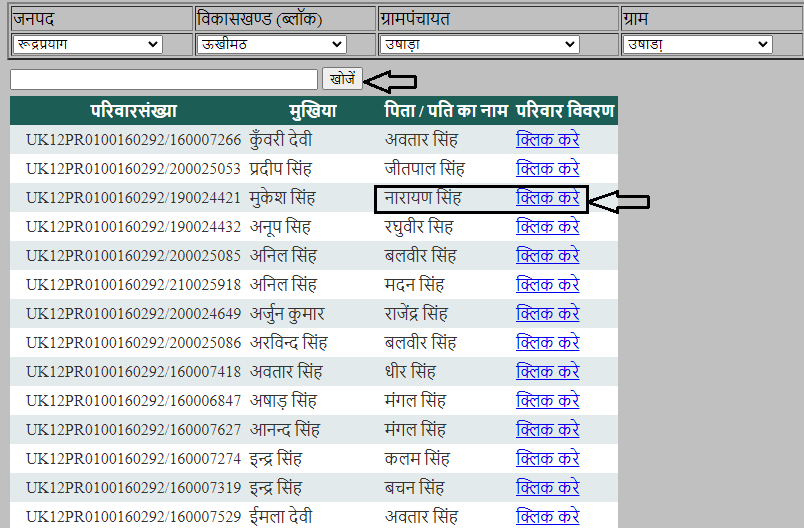The height and width of the screenshot is (528, 804).
Task: Open क्लिक करे link for अरविन्द सिंह
Action: [547, 343]
